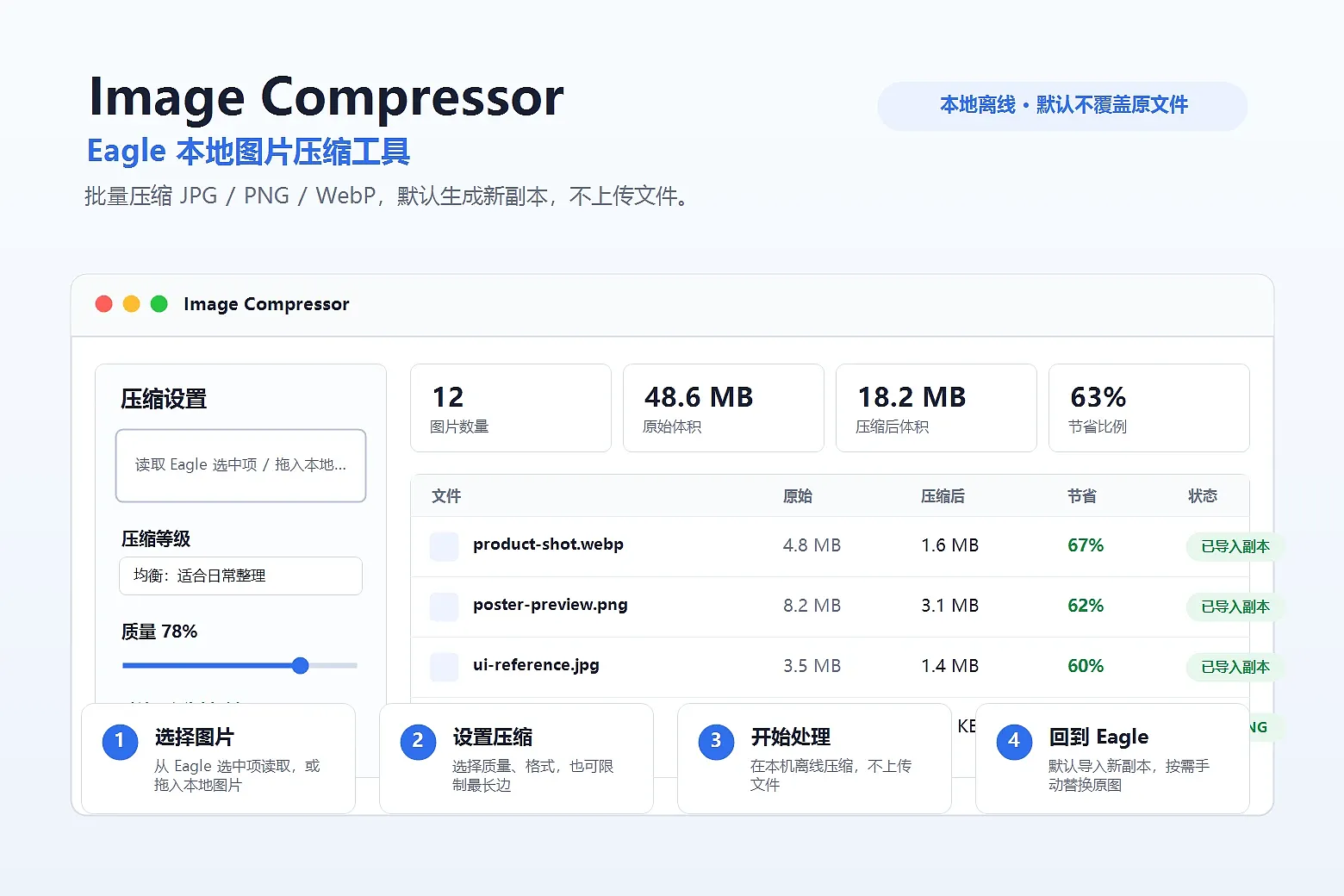The height and width of the screenshot is (896, 1344).
Task: Click the 已导入副本 badge for product-shot.webp
Action: (x=1235, y=546)
